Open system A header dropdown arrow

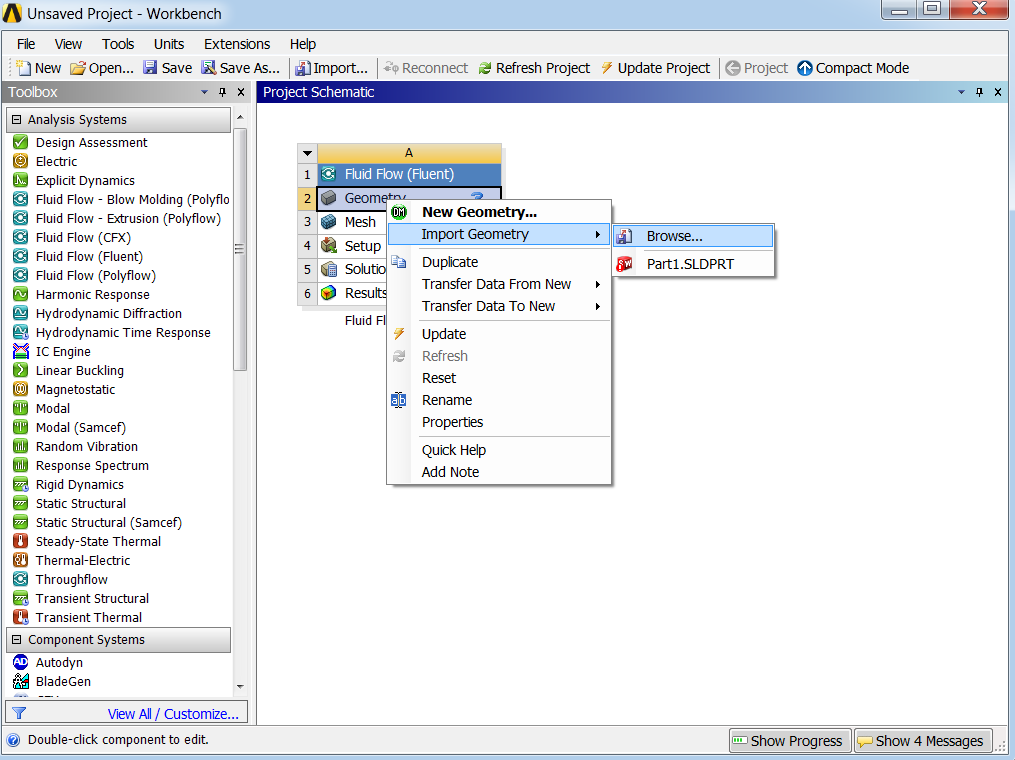307,153
